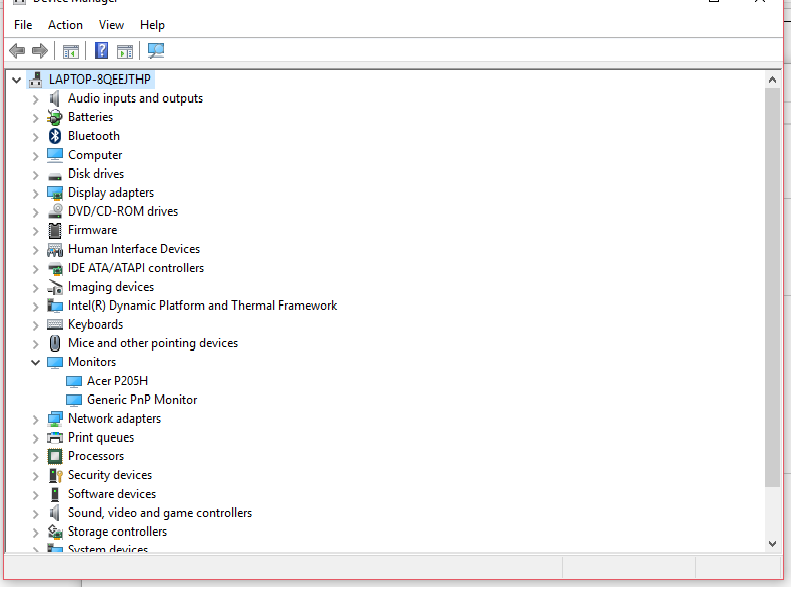791x589 pixels.
Task: Click the Acer P205H monitor icon
Action: click(74, 381)
